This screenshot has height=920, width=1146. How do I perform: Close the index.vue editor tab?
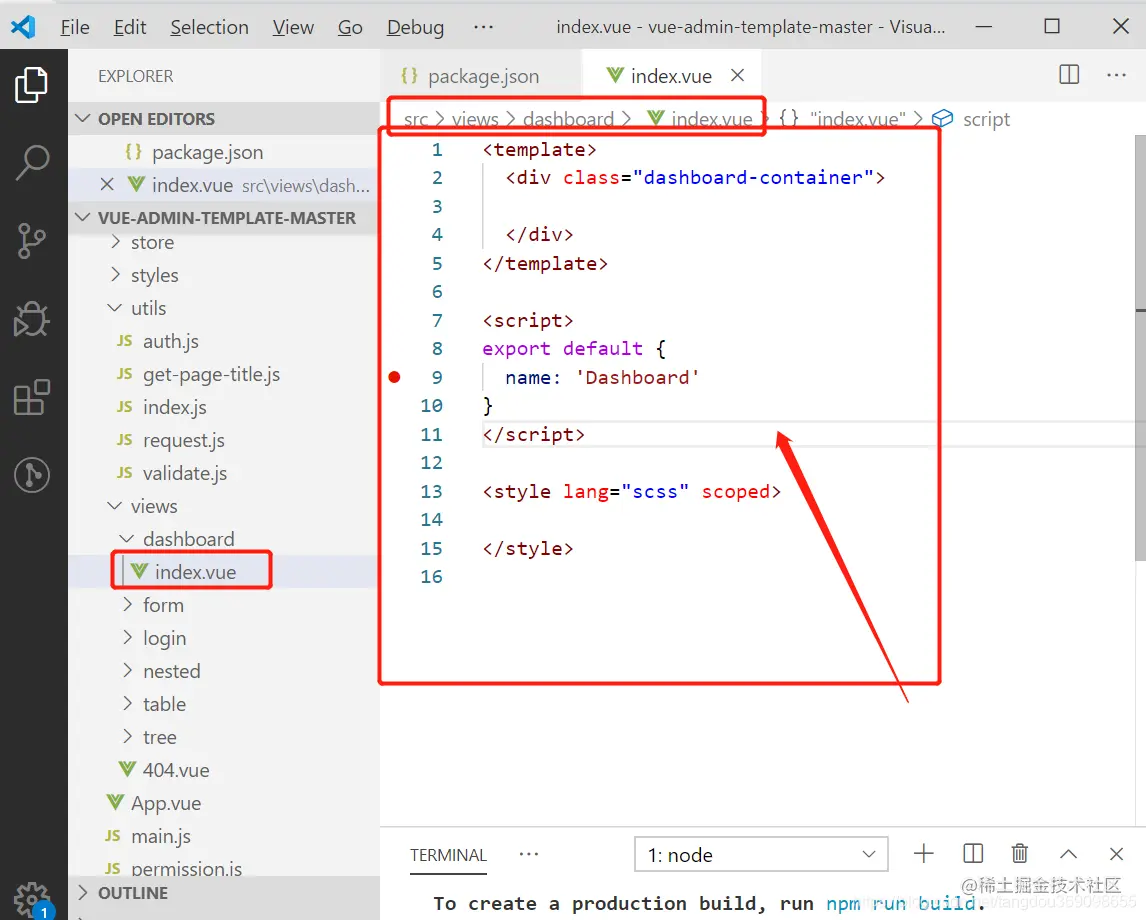(737, 75)
